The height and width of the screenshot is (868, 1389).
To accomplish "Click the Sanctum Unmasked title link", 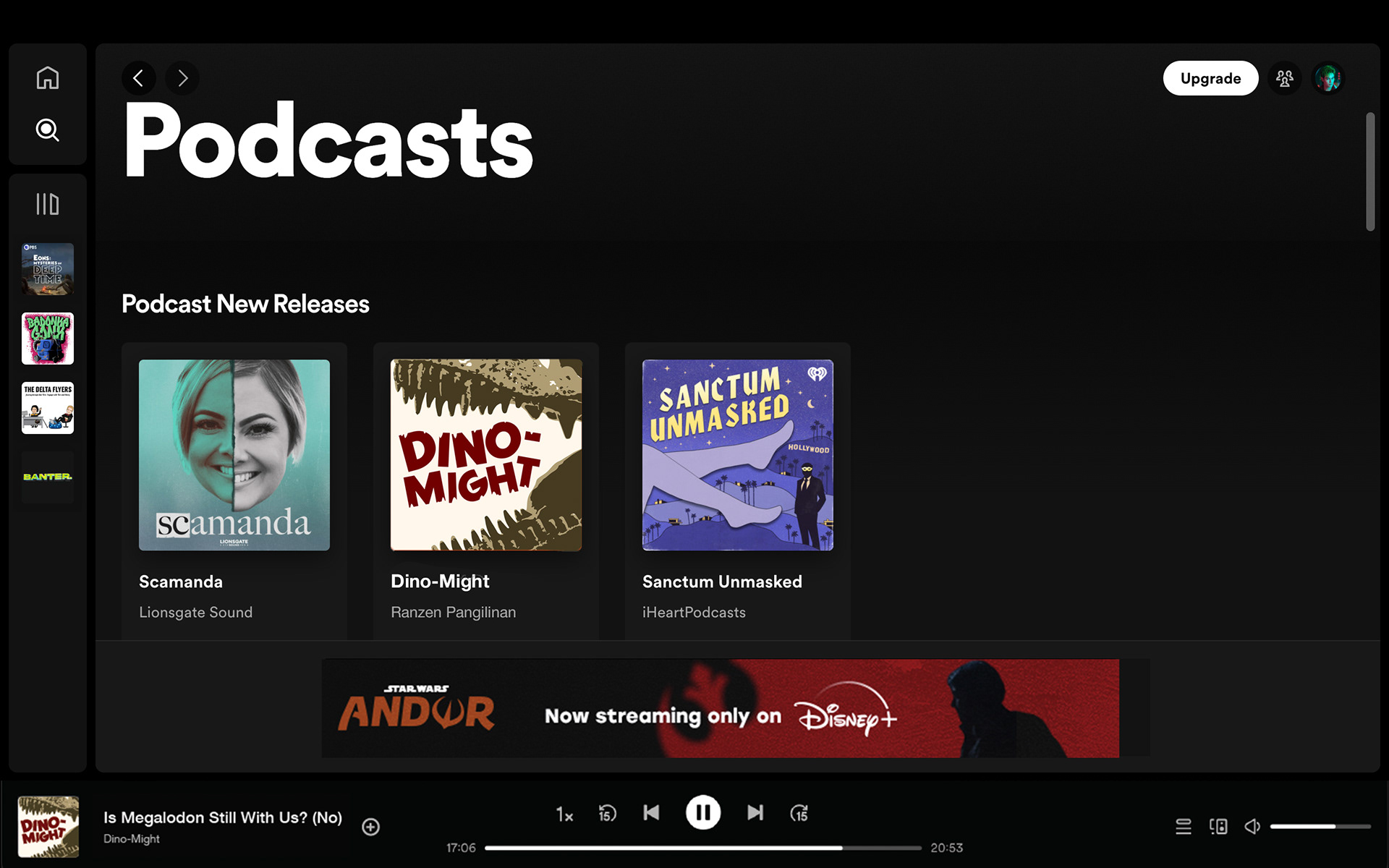I will pos(722,582).
